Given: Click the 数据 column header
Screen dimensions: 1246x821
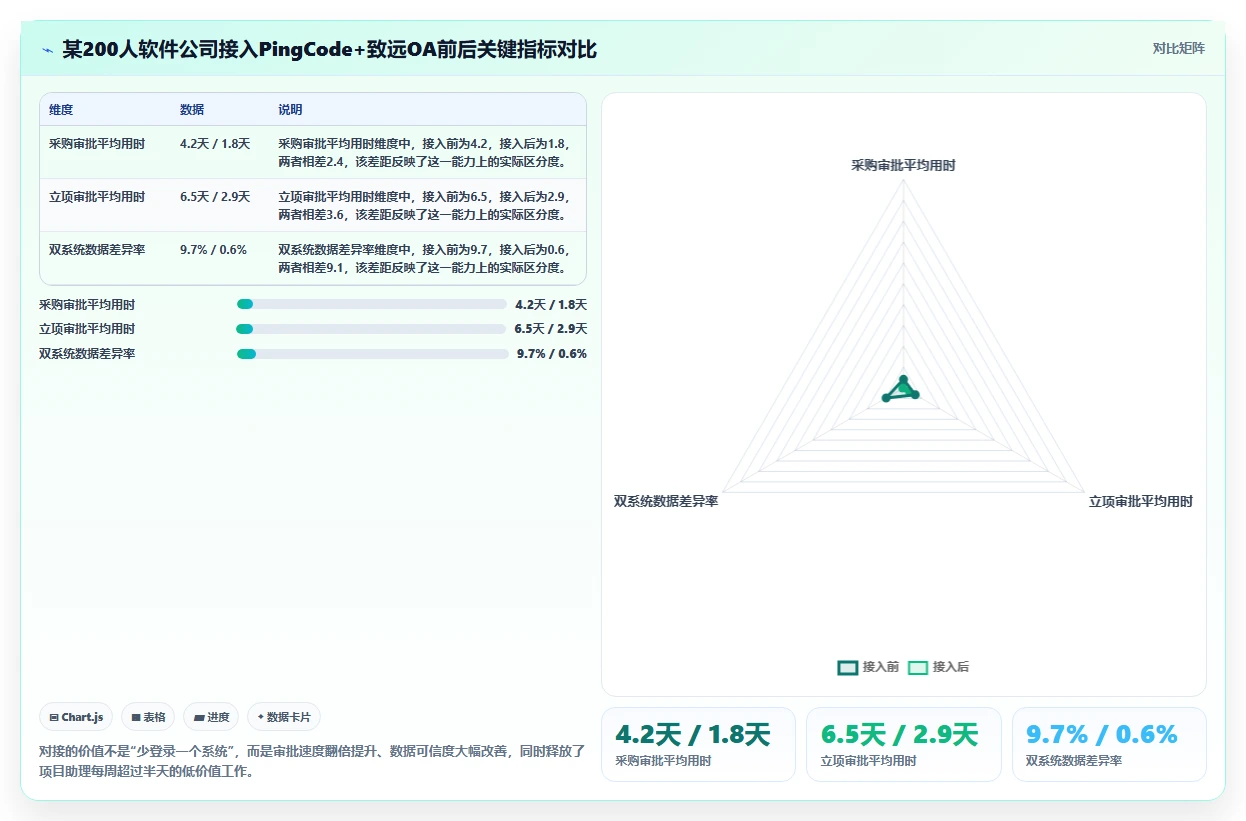Looking at the screenshot, I should point(192,110).
